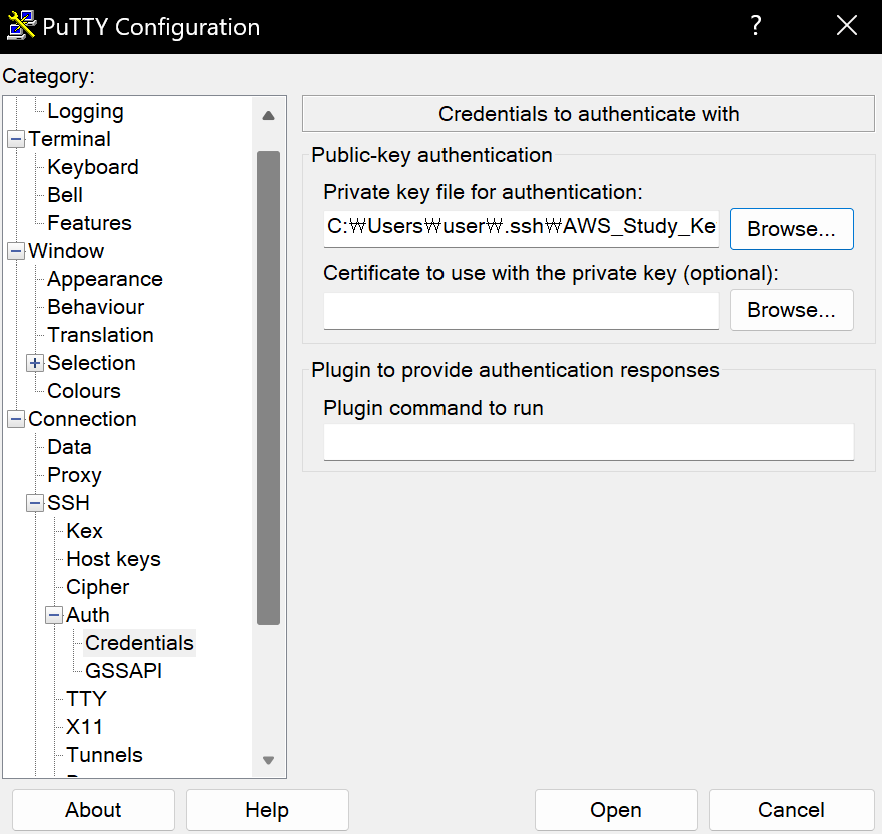Open the Data settings
The image size is (882, 834).
click(69, 447)
